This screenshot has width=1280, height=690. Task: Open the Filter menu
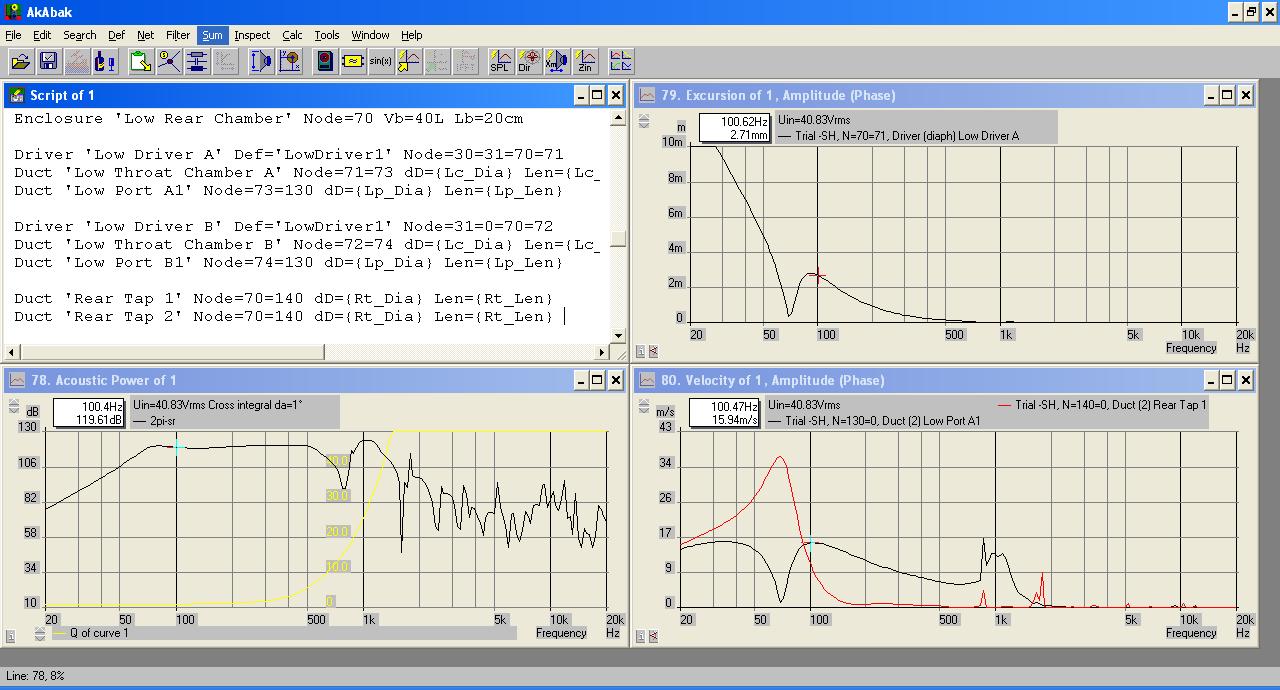tap(178, 35)
